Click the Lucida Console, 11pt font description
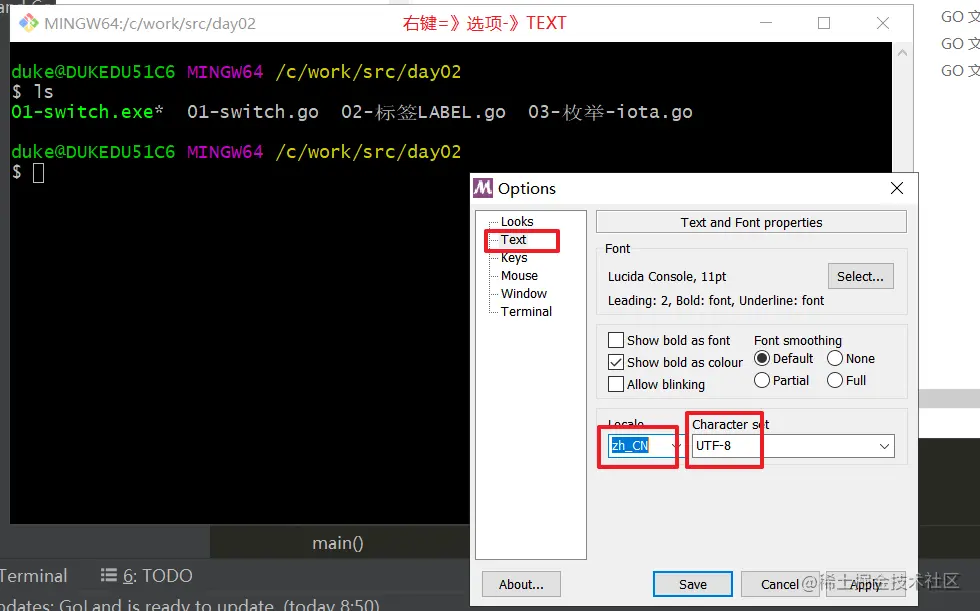 click(x=667, y=276)
